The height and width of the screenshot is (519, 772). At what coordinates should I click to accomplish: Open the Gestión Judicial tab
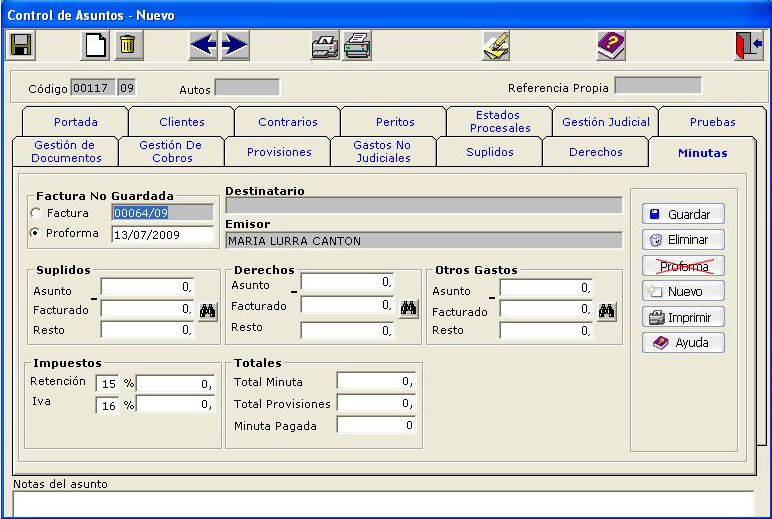605,122
